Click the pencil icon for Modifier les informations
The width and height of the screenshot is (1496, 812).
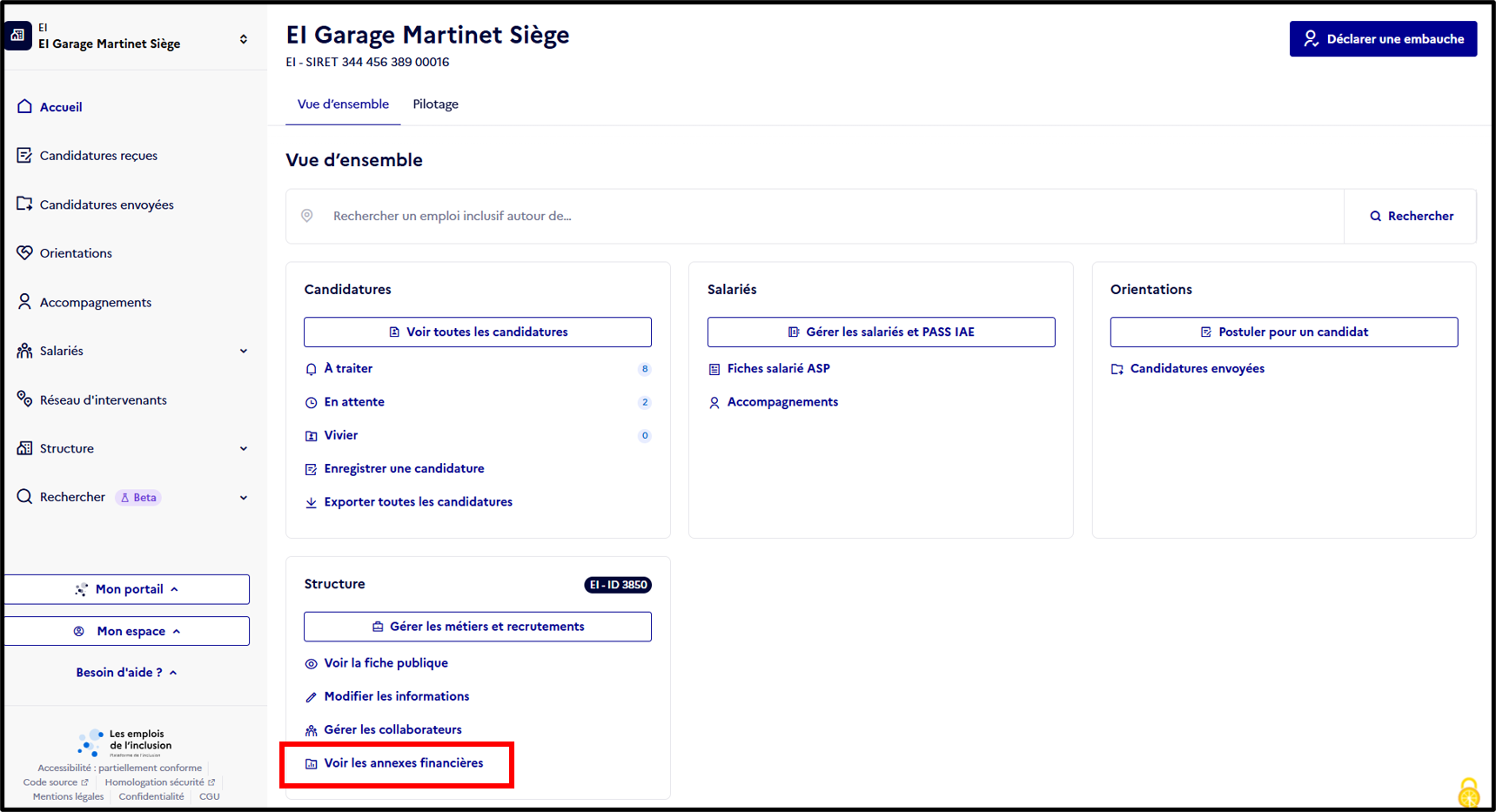311,697
